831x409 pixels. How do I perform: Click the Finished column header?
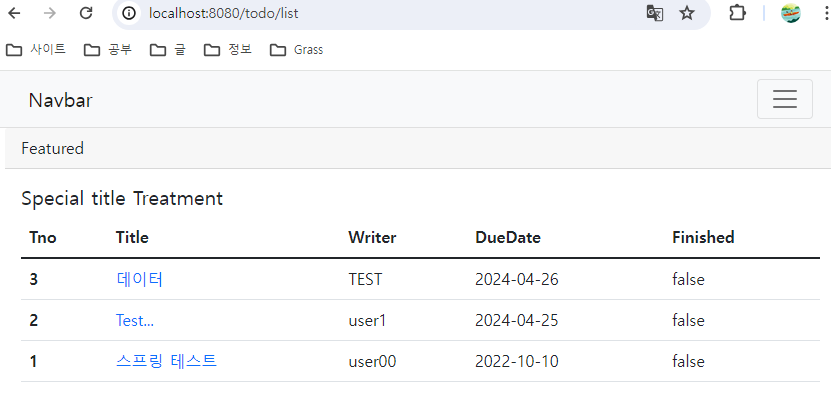pos(703,237)
